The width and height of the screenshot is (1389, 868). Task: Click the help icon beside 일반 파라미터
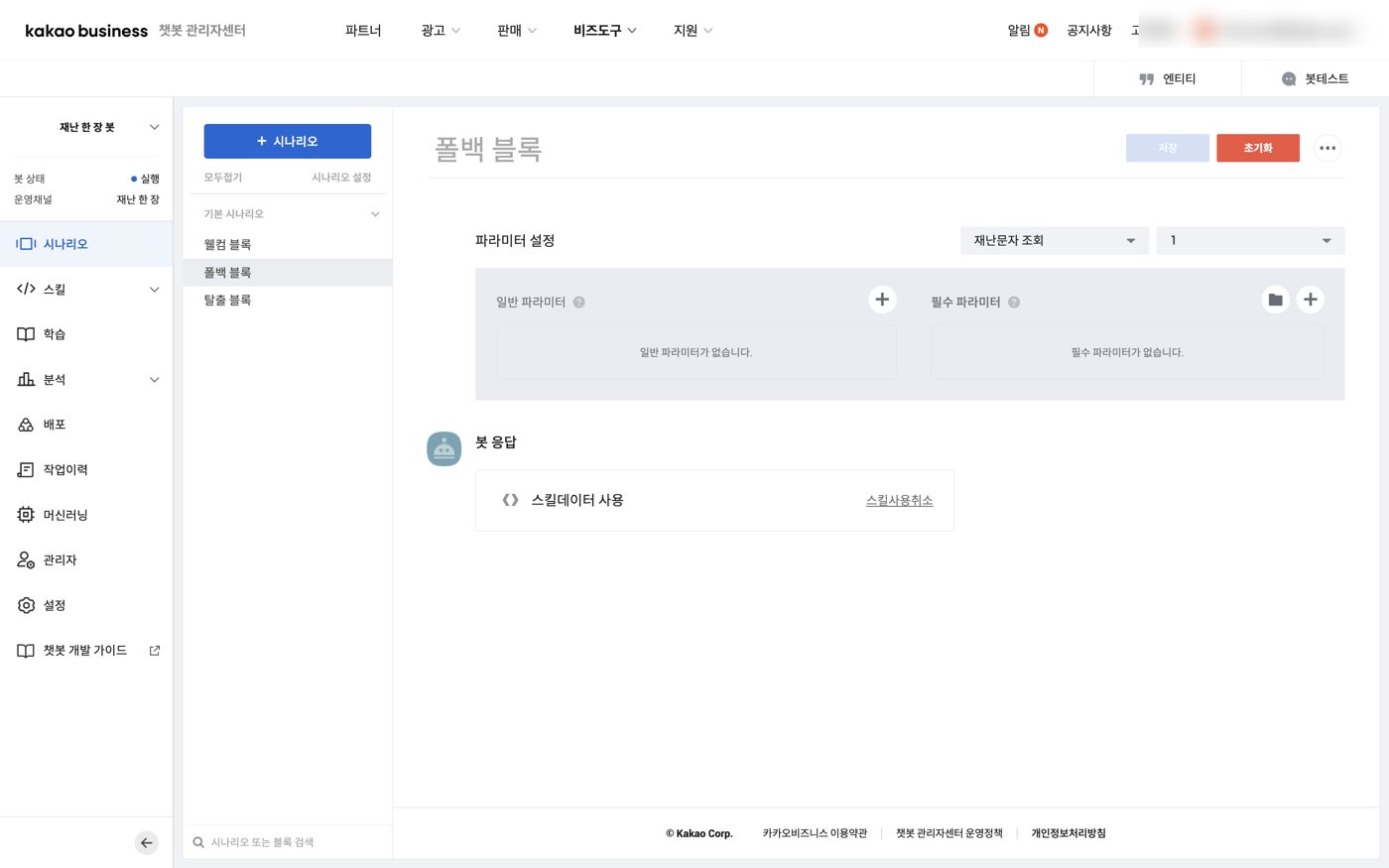click(x=579, y=303)
